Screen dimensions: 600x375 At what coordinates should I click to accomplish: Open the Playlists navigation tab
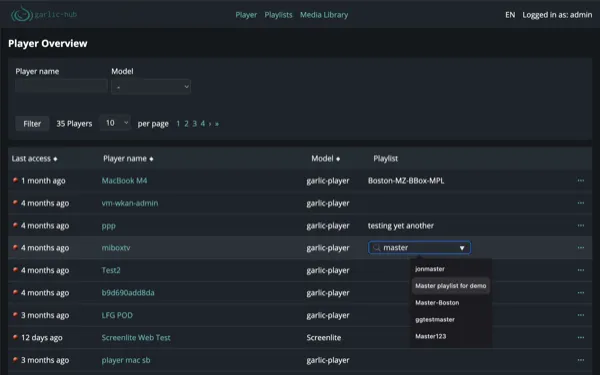tap(278, 15)
